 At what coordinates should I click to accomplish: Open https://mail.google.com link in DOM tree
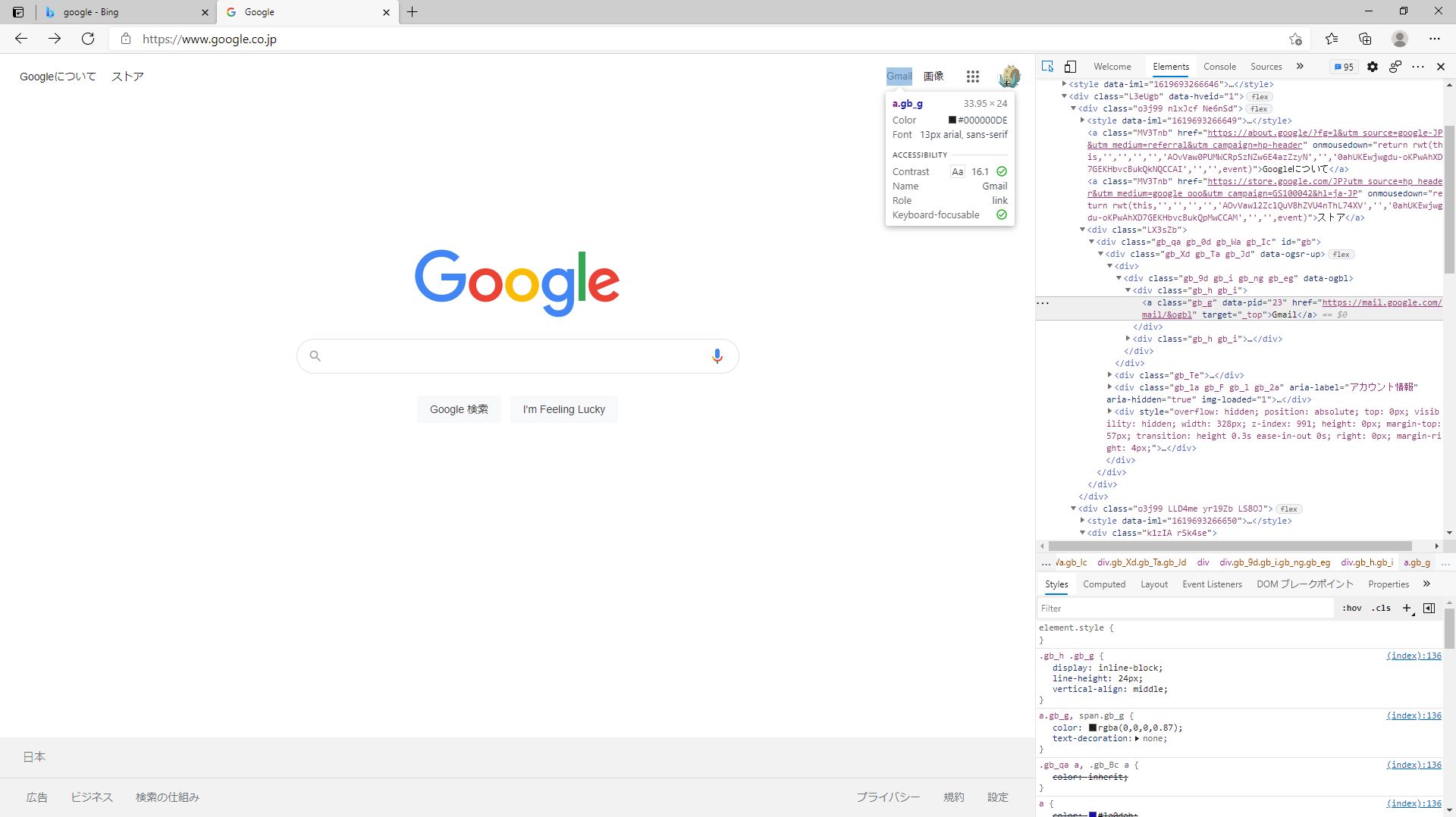(x=1291, y=308)
